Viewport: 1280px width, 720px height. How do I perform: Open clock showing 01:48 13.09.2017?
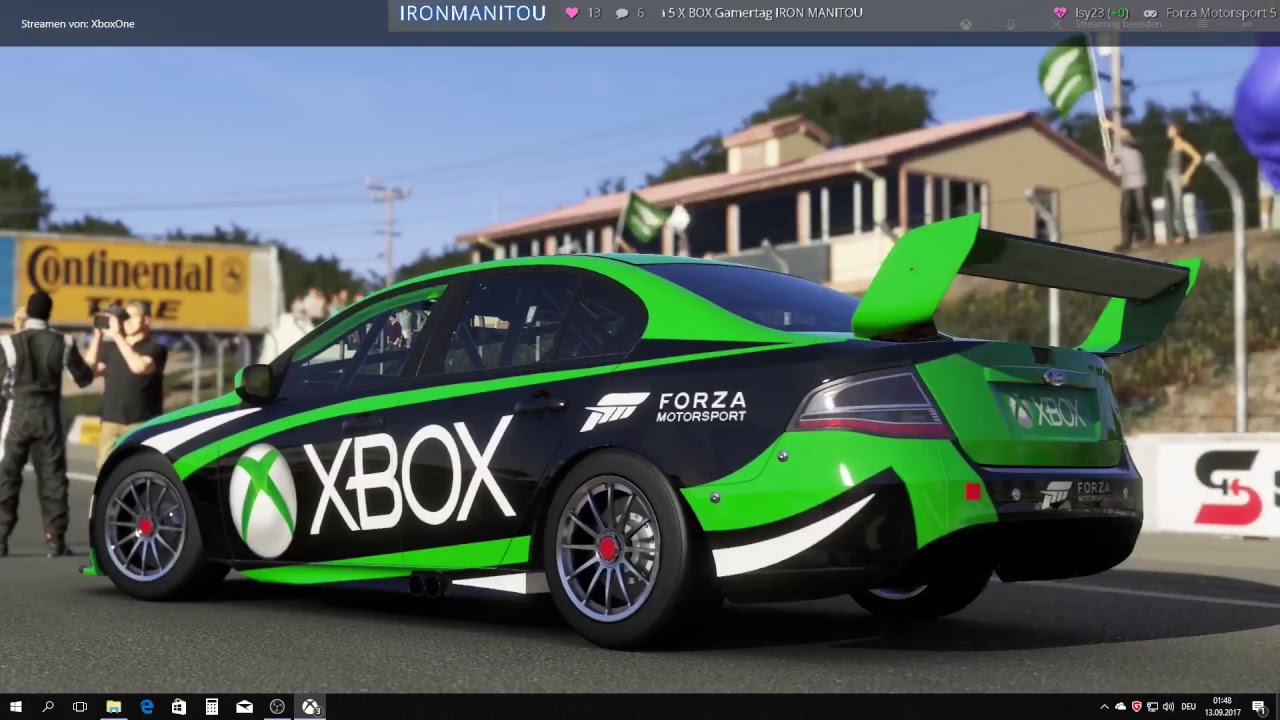[1222, 707]
